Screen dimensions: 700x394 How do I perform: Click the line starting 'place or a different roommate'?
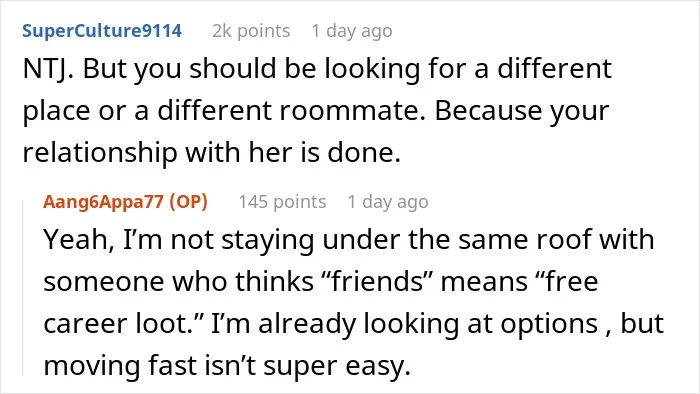pyautogui.click(x=316, y=111)
